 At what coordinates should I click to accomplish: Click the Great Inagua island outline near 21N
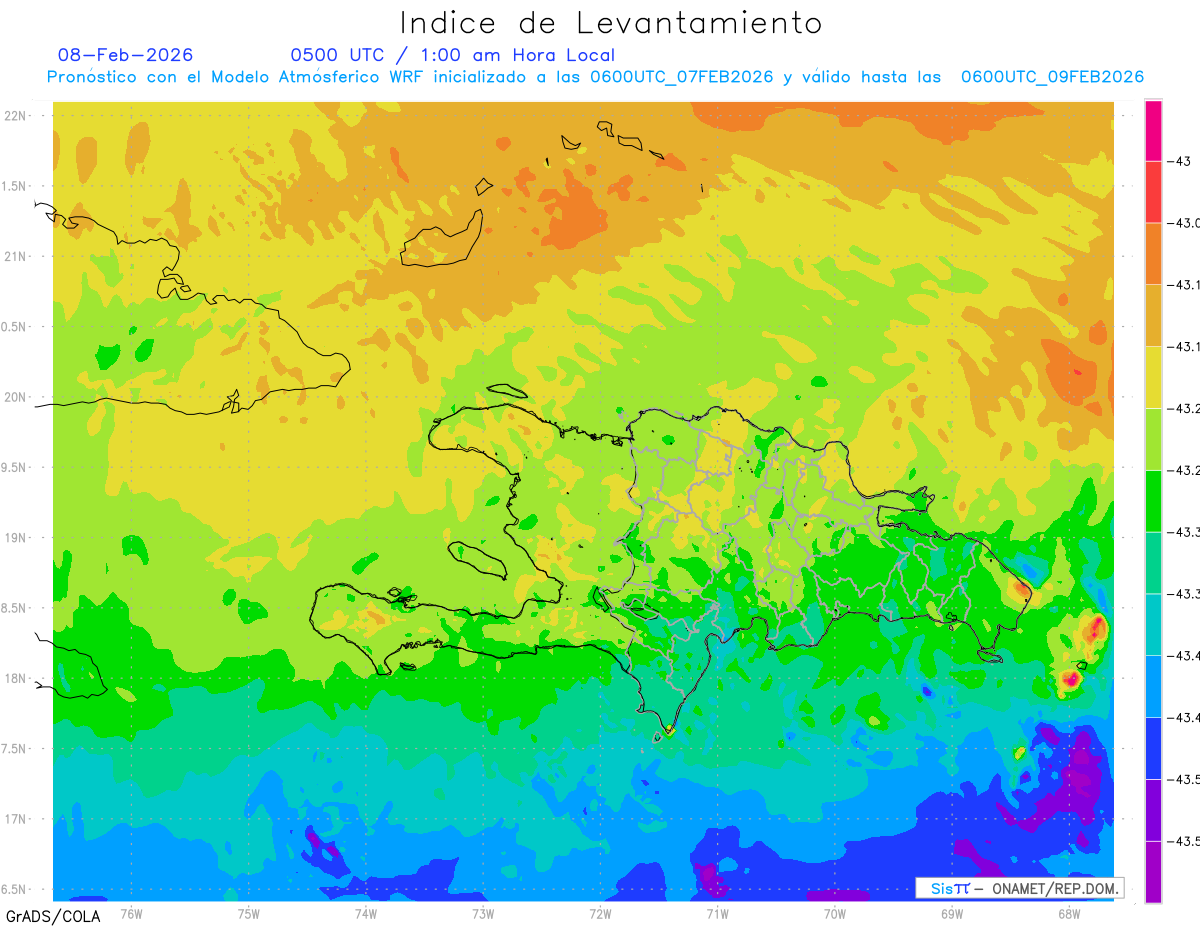tap(442, 240)
